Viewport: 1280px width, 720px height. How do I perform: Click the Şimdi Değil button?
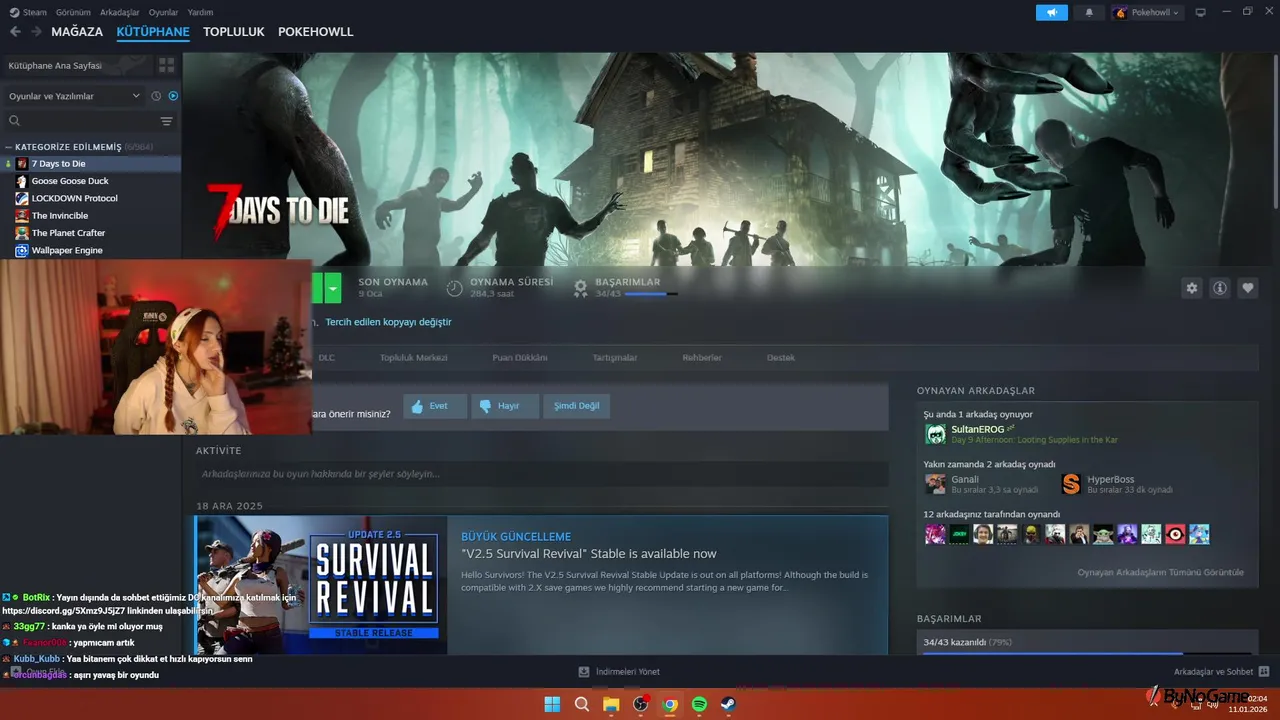coord(577,406)
